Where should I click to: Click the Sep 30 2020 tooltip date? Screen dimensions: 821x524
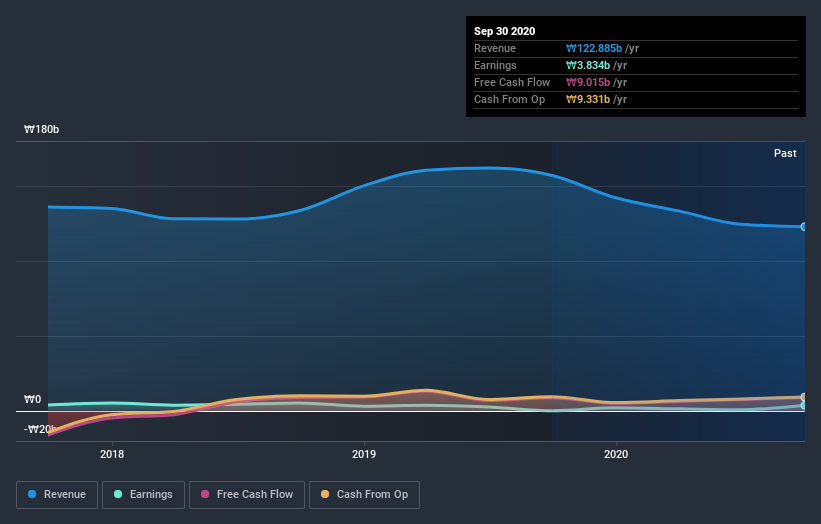504,31
